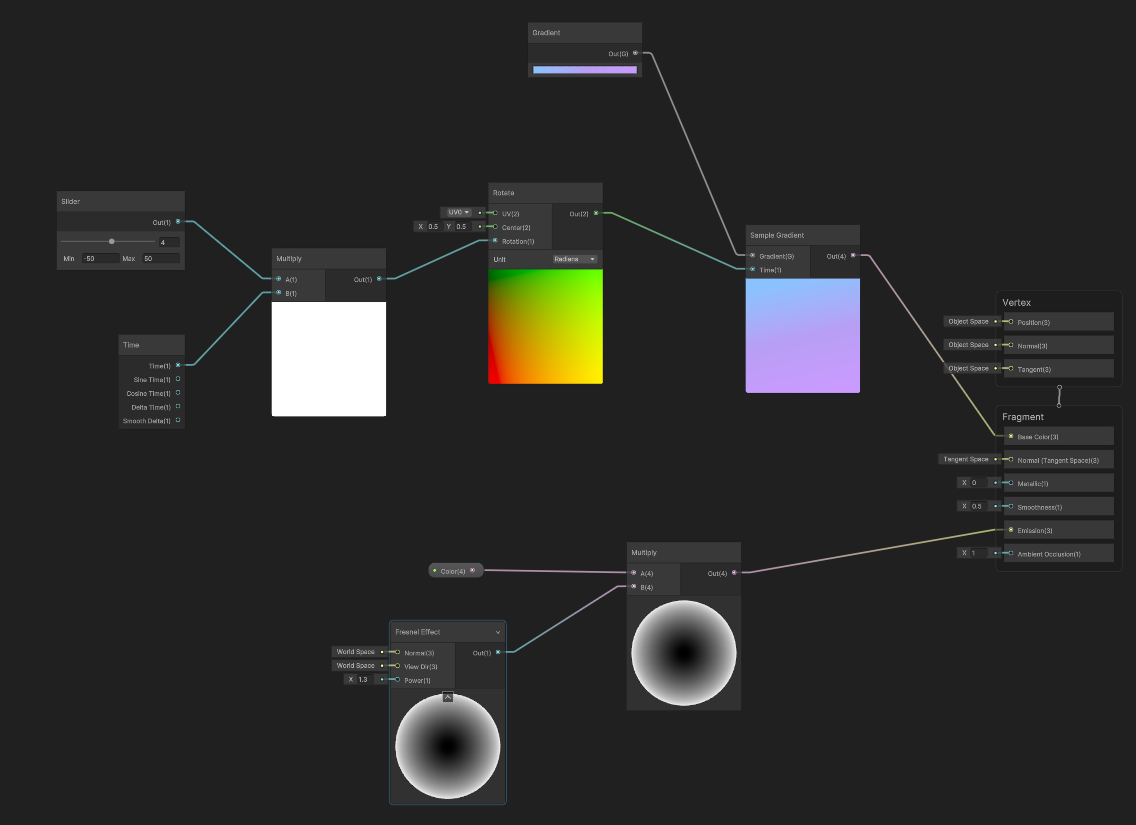Click the B(1) input port of Multiply

click(278, 293)
